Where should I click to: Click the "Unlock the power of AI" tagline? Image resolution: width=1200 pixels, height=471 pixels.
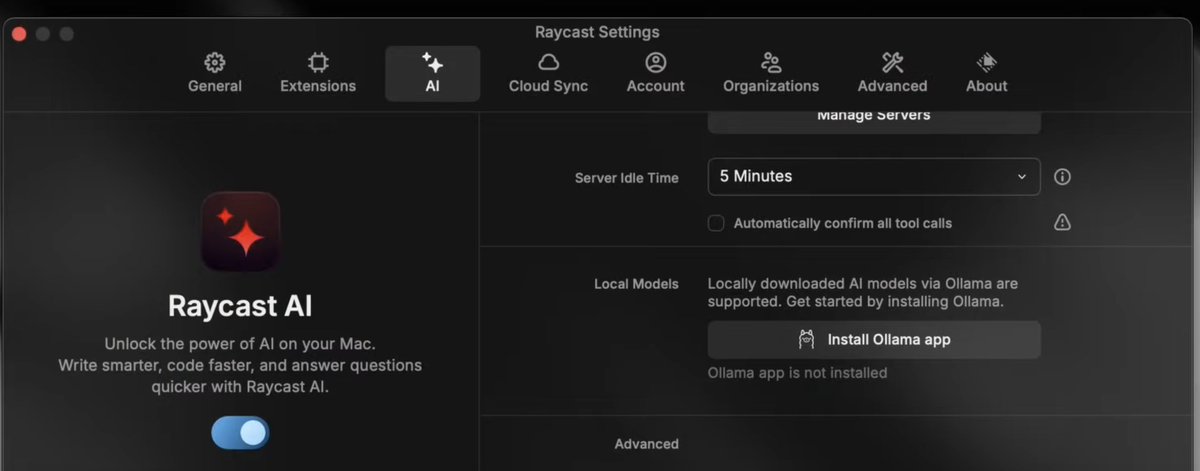(240, 365)
